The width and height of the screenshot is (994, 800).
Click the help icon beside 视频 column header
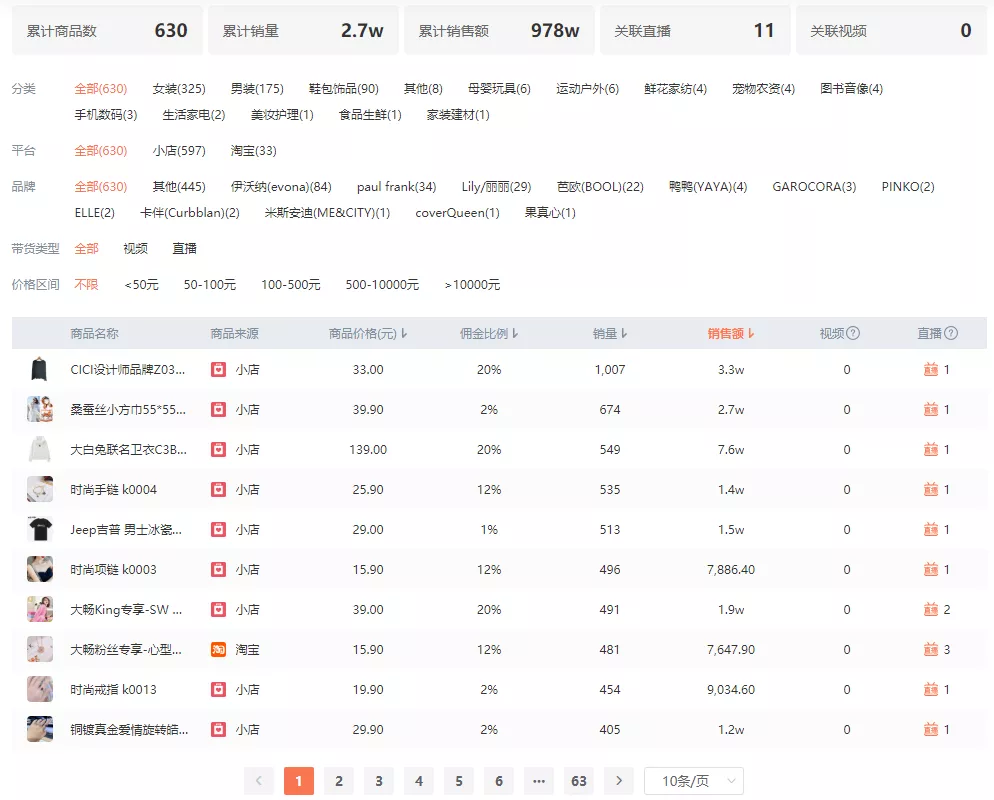[x=853, y=334]
